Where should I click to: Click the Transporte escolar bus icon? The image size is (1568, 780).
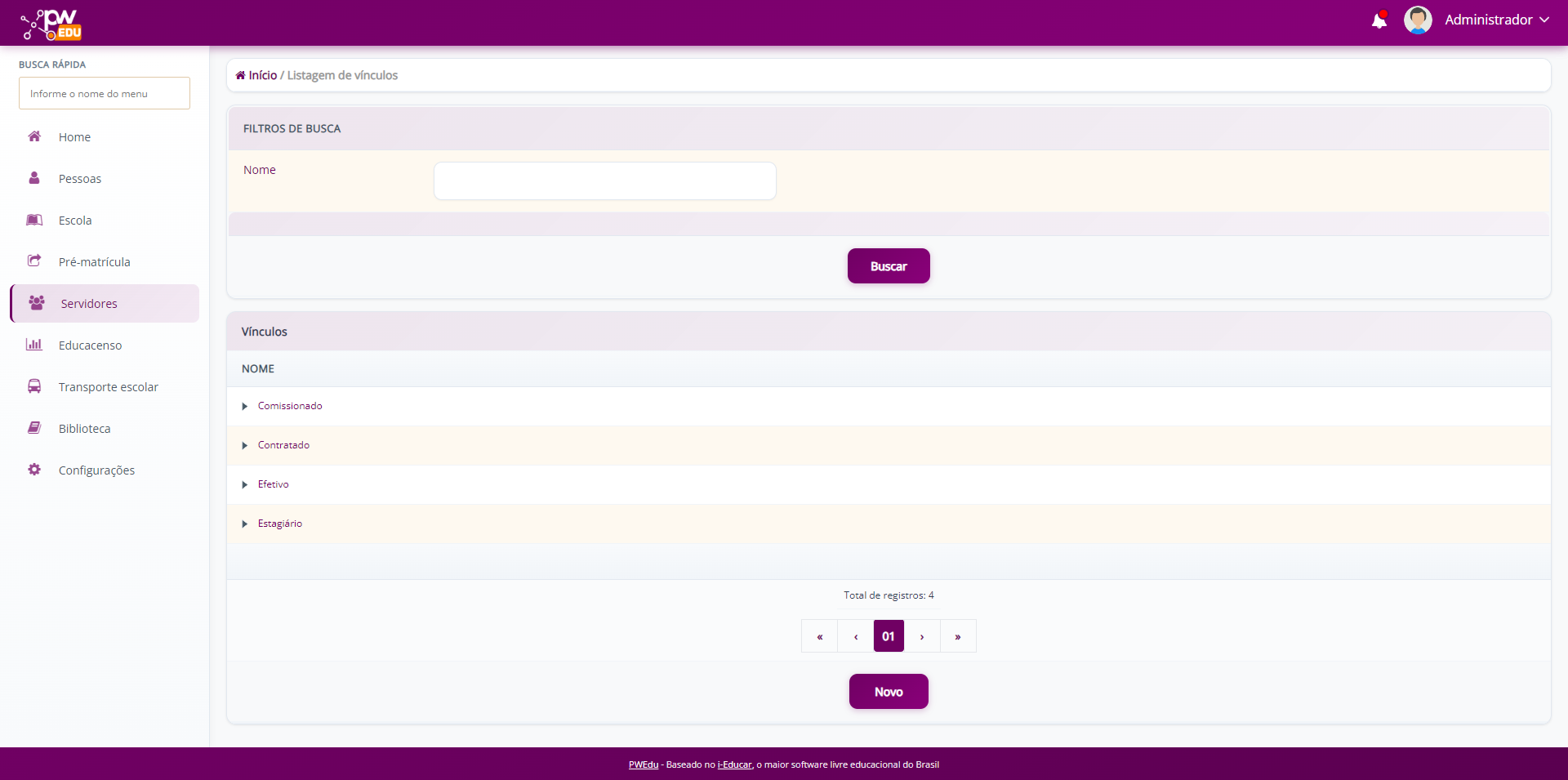(x=34, y=386)
